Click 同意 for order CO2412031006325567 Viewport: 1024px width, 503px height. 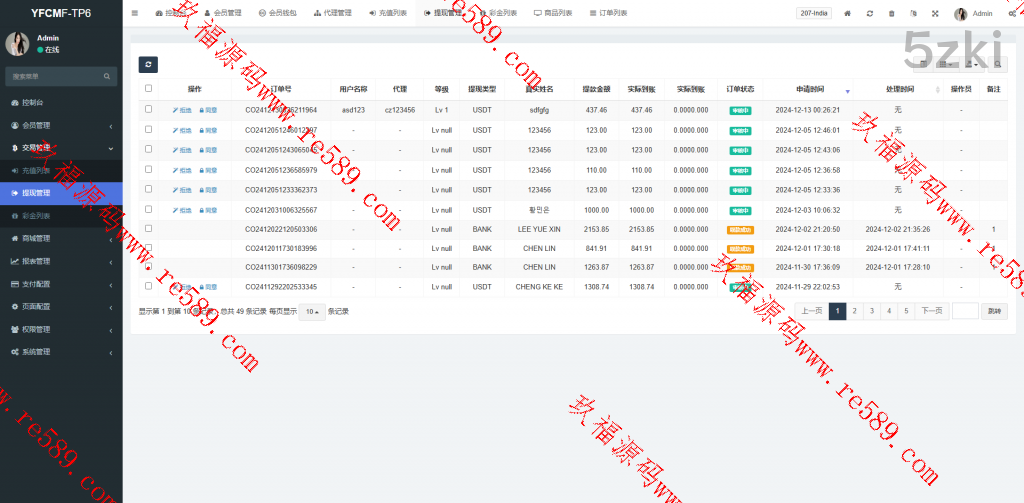pyautogui.click(x=208, y=210)
